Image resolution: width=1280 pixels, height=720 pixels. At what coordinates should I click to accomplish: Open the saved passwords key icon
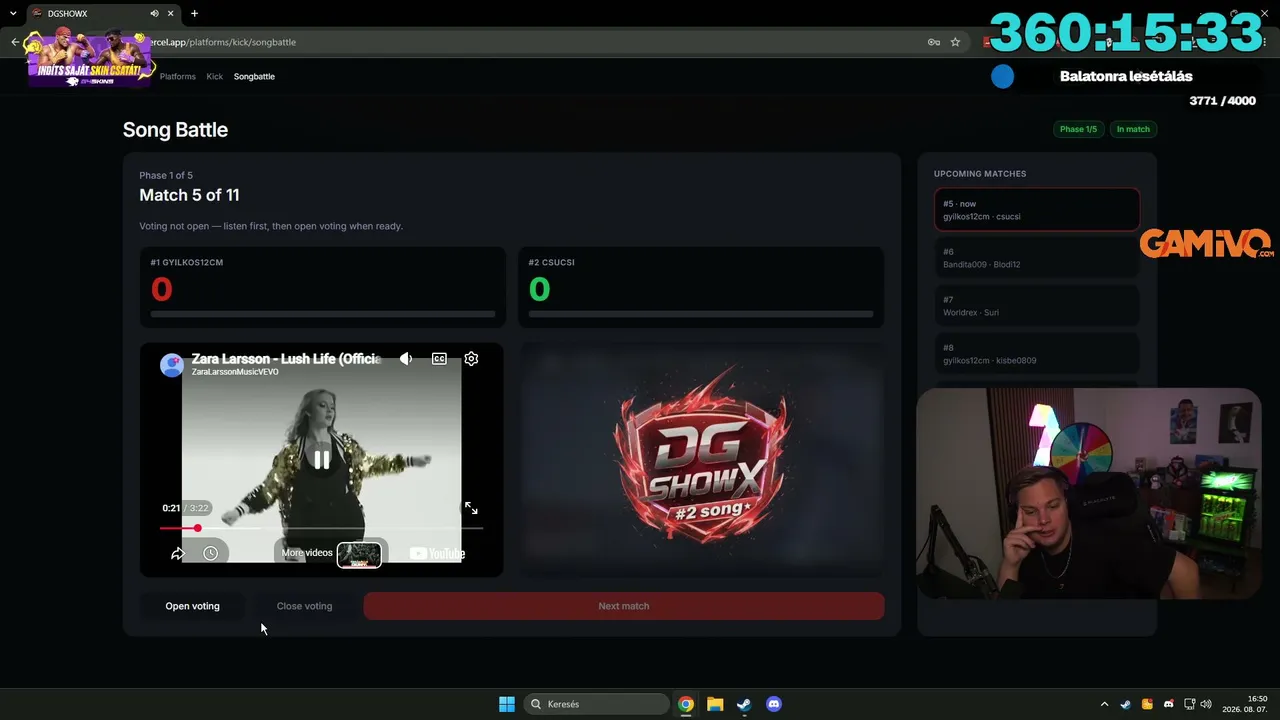(934, 42)
